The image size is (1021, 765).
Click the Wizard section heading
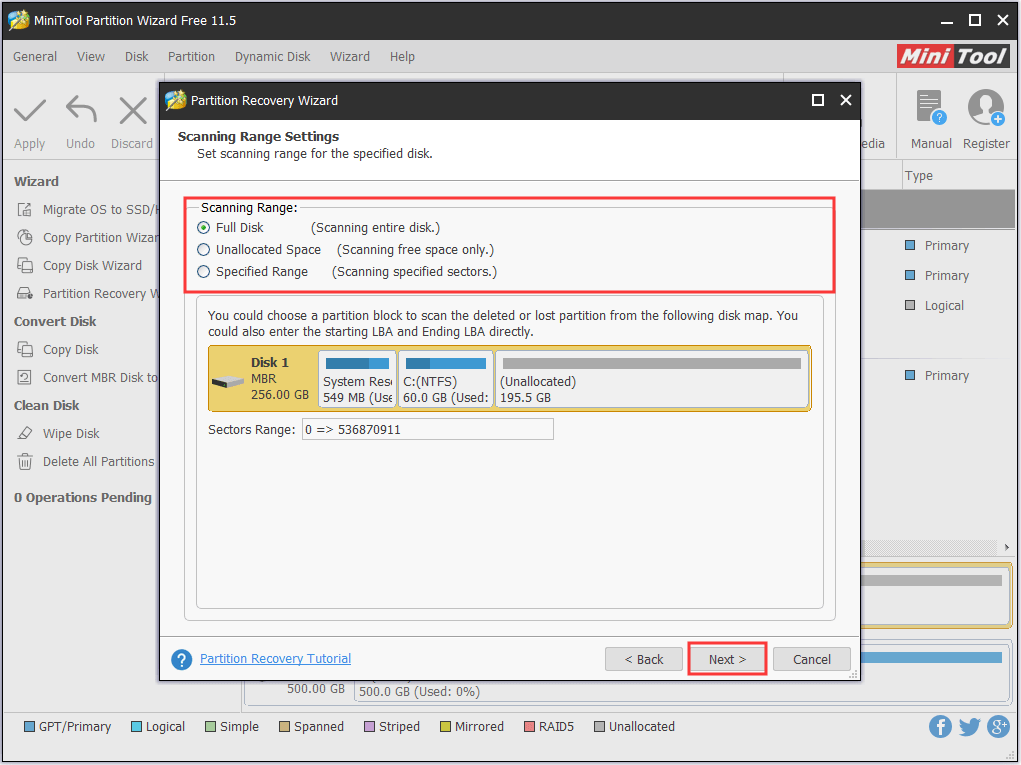pyautogui.click(x=36, y=182)
